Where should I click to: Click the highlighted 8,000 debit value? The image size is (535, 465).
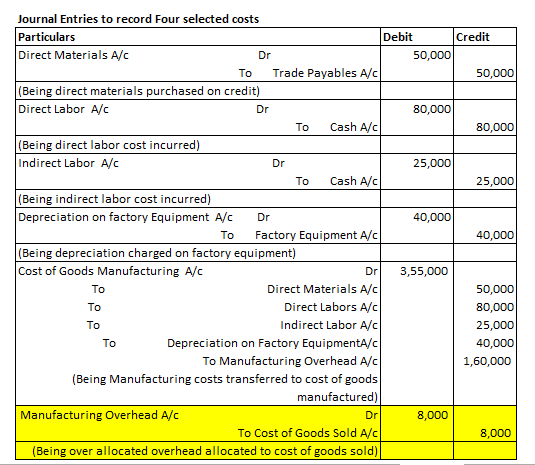[432, 415]
